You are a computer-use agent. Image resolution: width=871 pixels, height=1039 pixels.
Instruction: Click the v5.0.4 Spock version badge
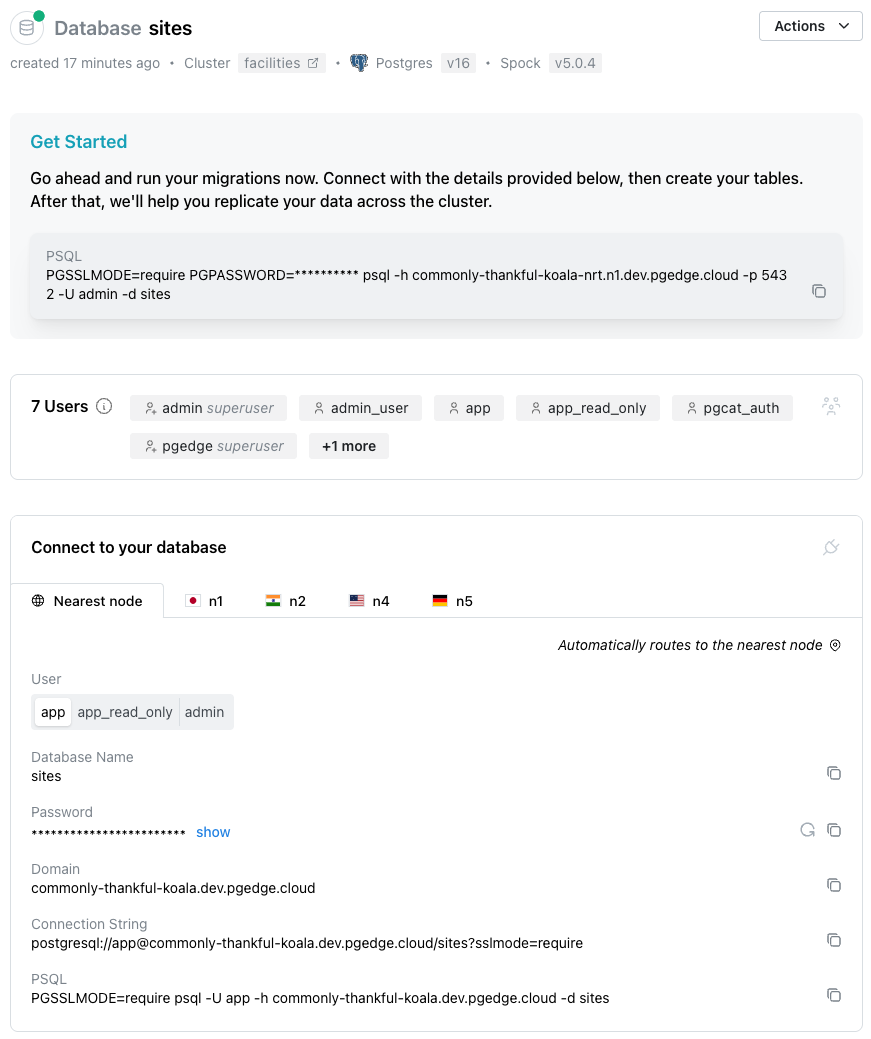point(575,62)
